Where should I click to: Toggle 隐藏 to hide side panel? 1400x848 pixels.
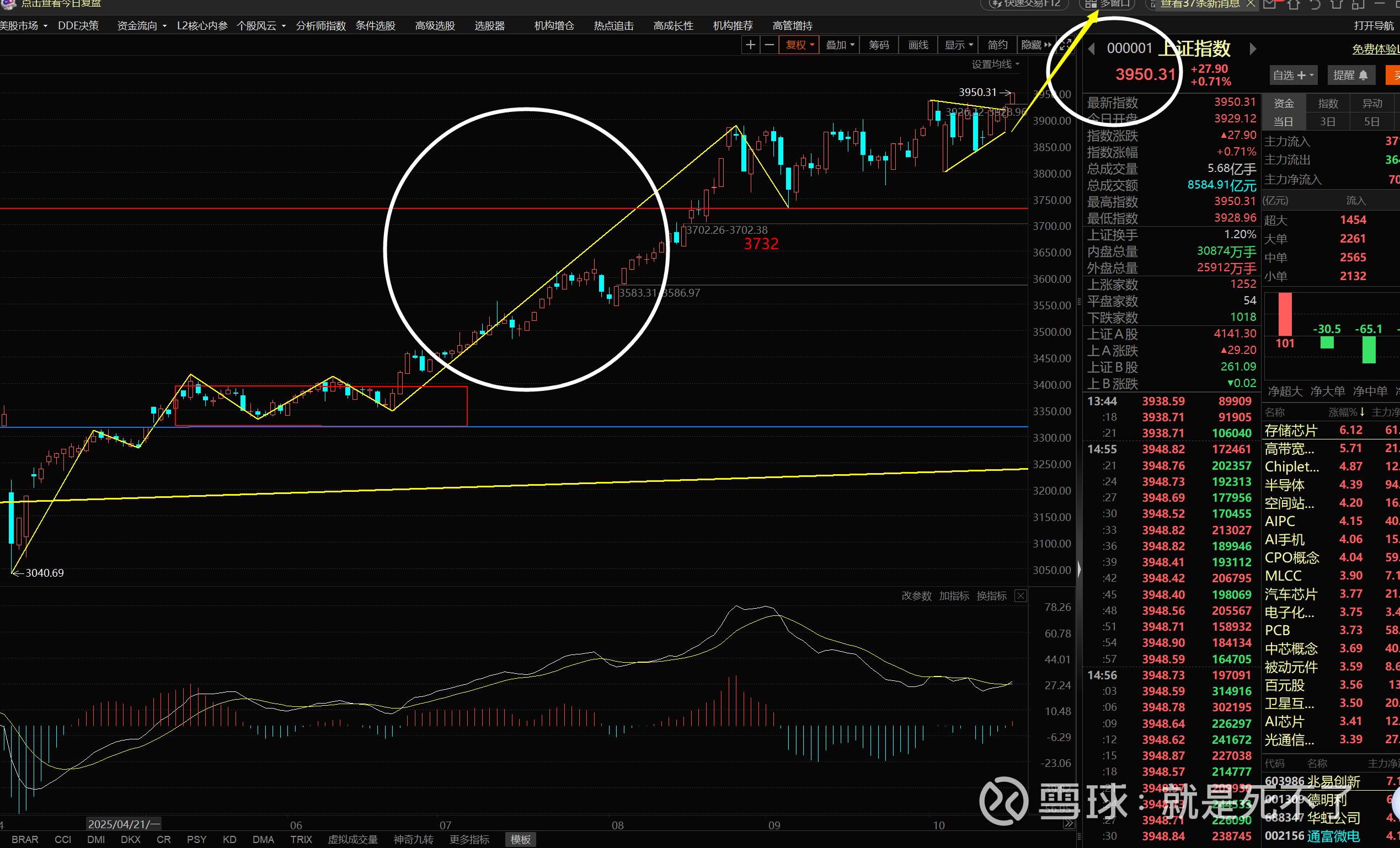(1035, 45)
